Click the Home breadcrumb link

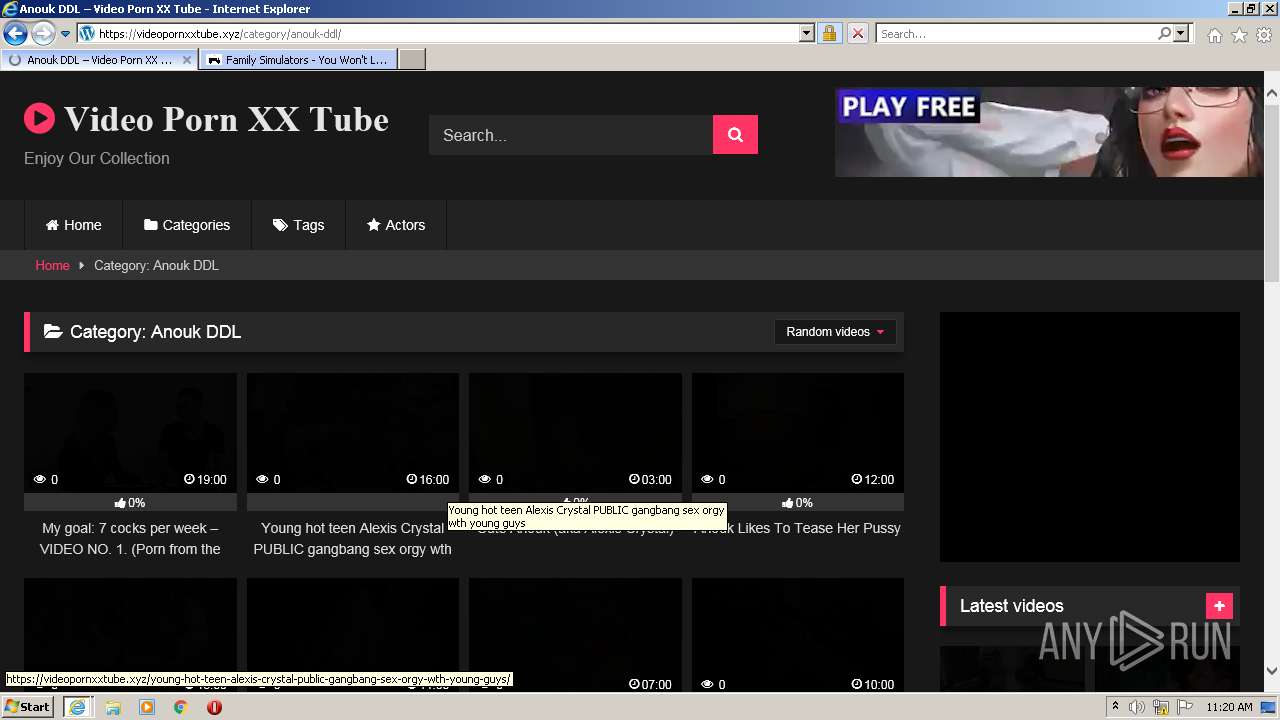[x=52, y=265]
